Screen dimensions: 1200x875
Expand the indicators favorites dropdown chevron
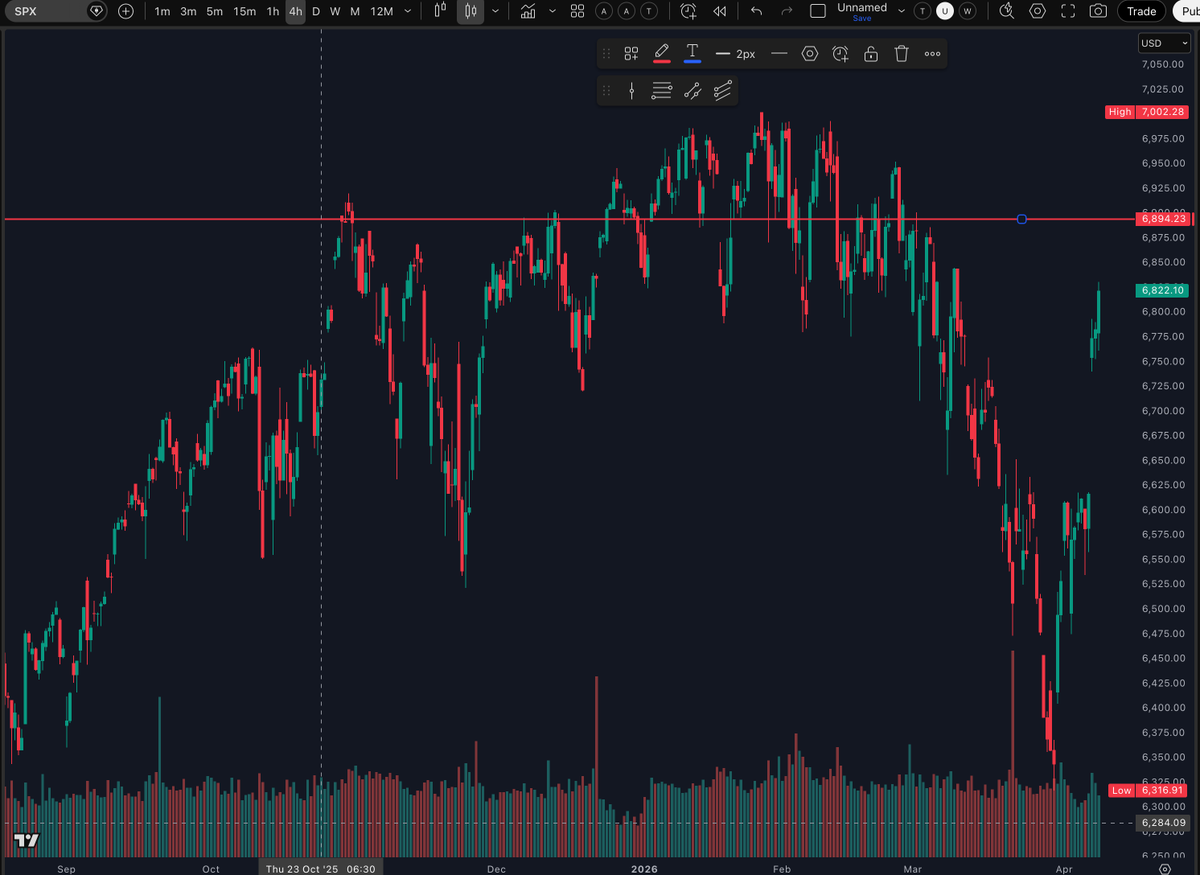click(x=552, y=11)
